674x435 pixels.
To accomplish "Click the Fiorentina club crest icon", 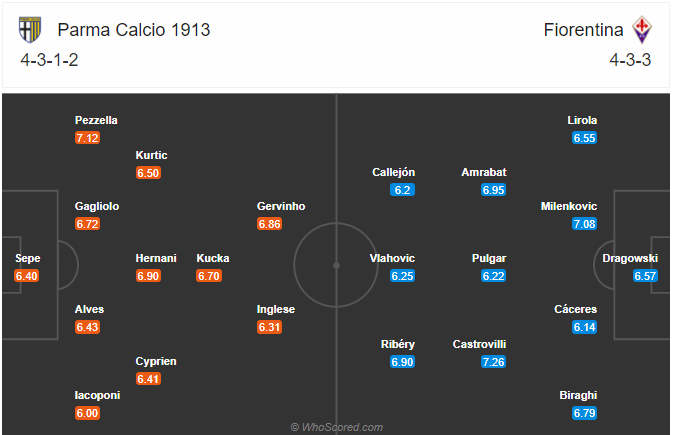I will click(x=642, y=30).
